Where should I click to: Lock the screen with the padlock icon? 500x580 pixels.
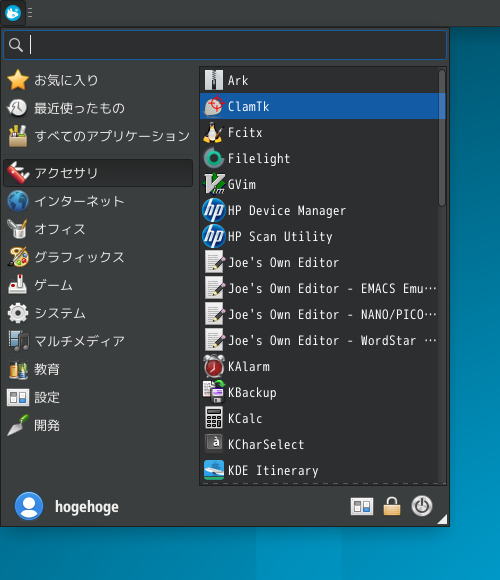pyautogui.click(x=392, y=506)
